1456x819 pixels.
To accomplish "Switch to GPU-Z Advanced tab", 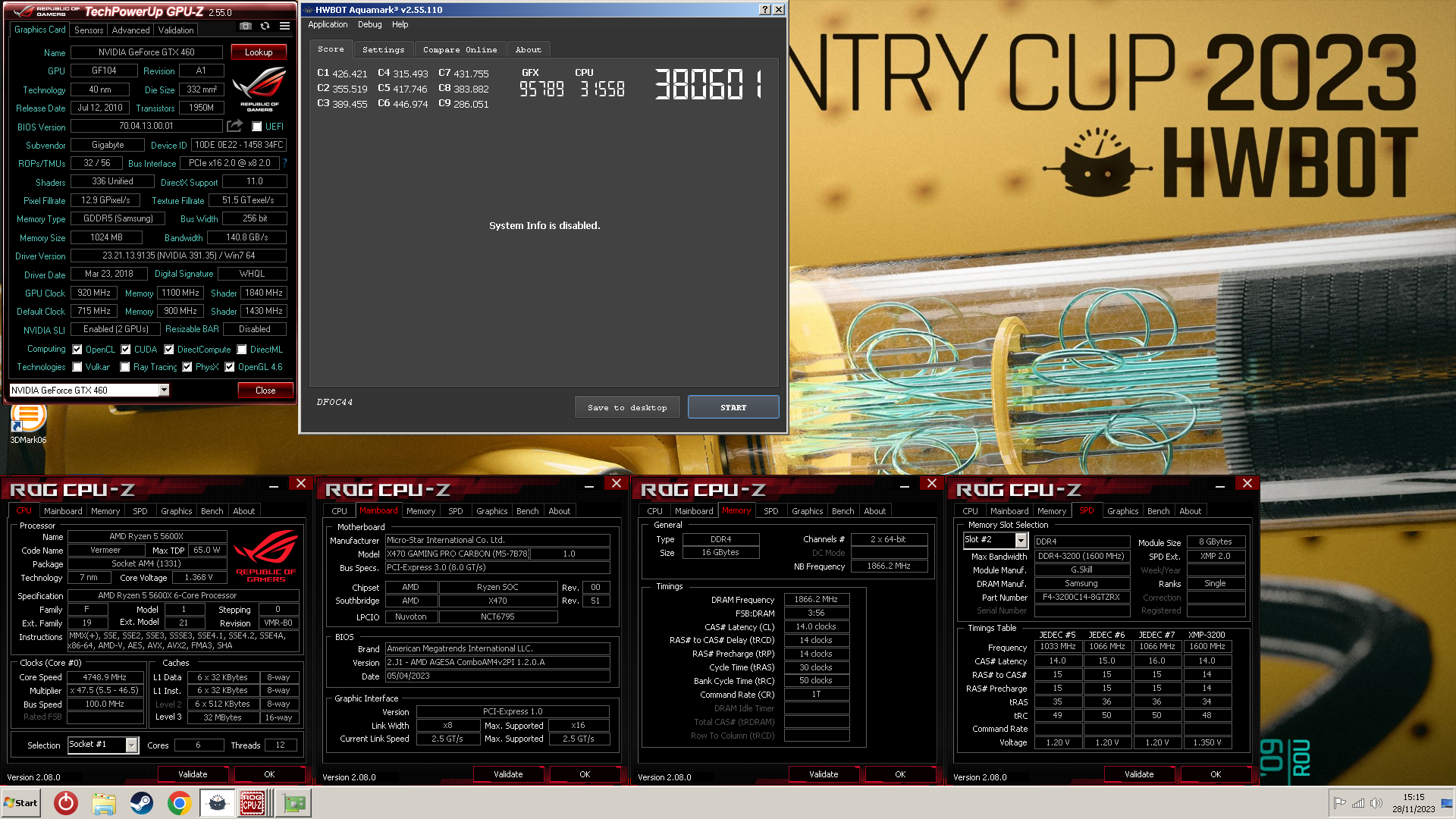I will point(130,30).
